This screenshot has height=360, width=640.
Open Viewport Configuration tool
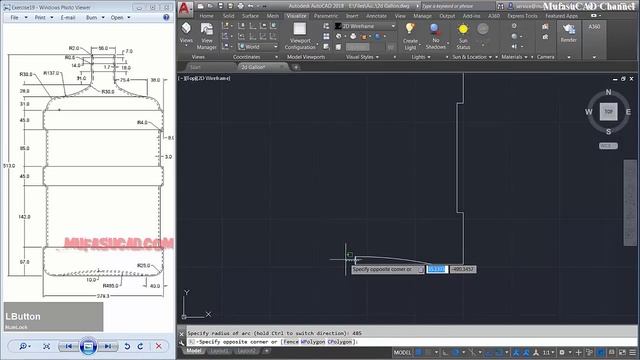click(x=300, y=36)
